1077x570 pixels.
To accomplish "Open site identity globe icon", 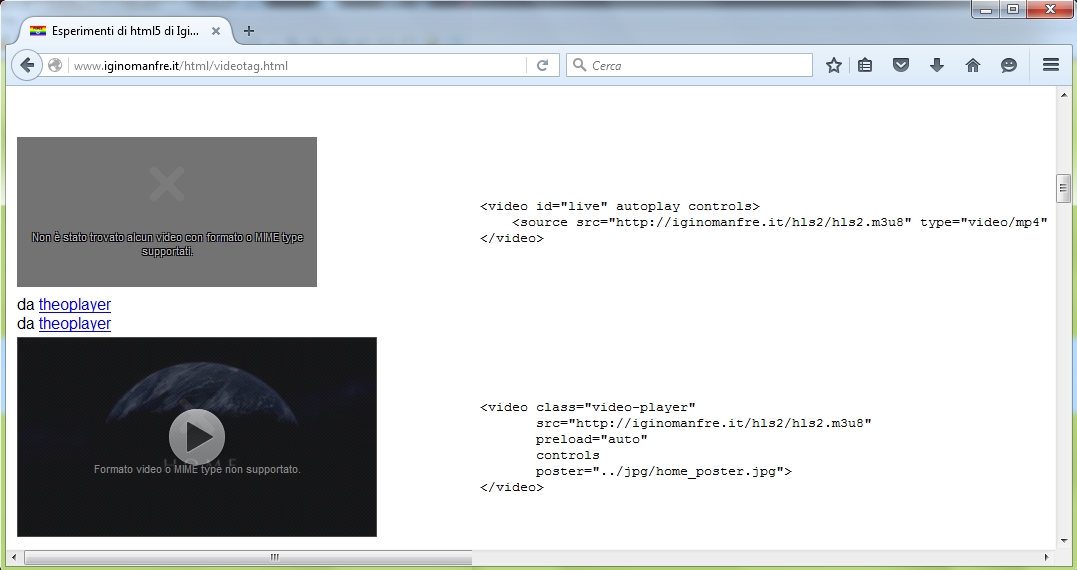I will 55,65.
